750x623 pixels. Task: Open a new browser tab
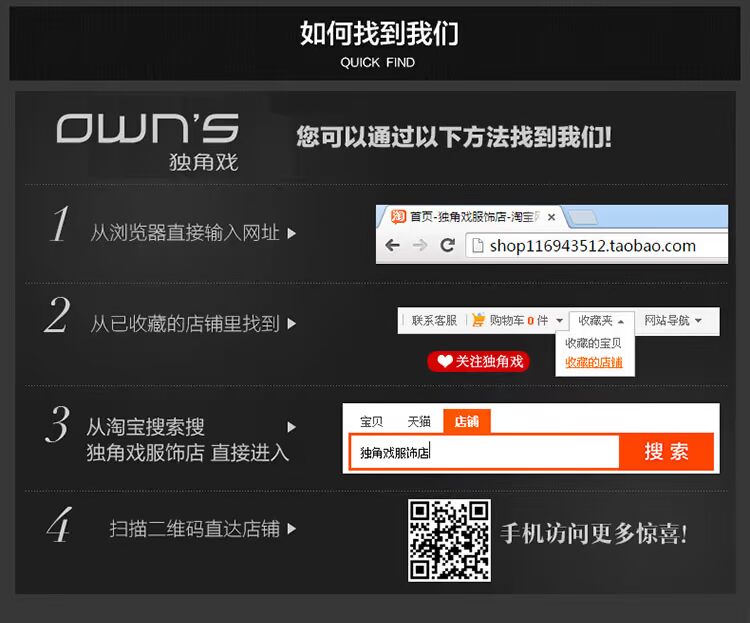coord(583,218)
